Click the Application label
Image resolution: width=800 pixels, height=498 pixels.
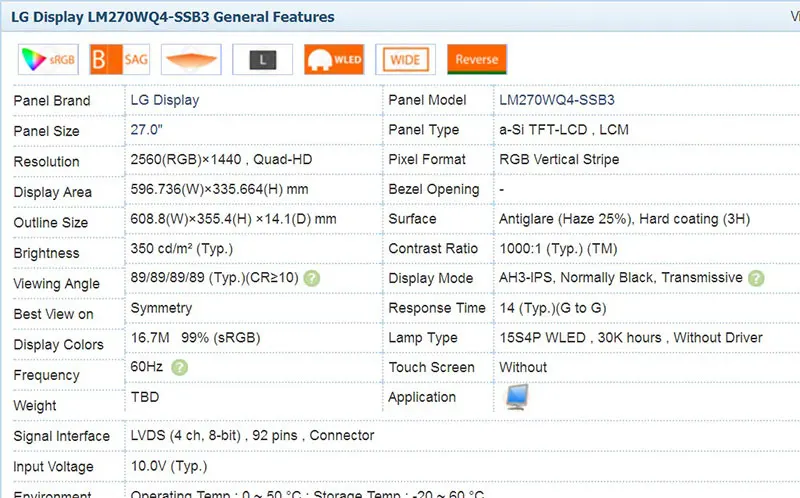(x=422, y=397)
